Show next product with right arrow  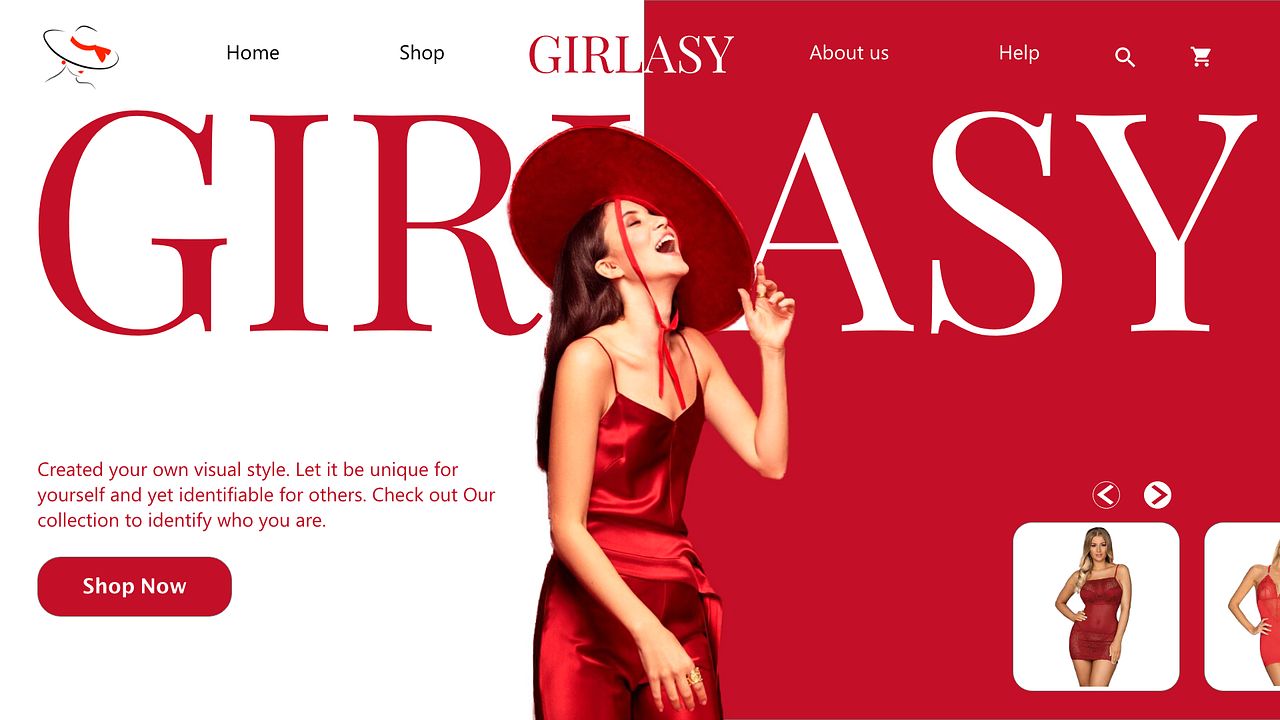click(1157, 495)
